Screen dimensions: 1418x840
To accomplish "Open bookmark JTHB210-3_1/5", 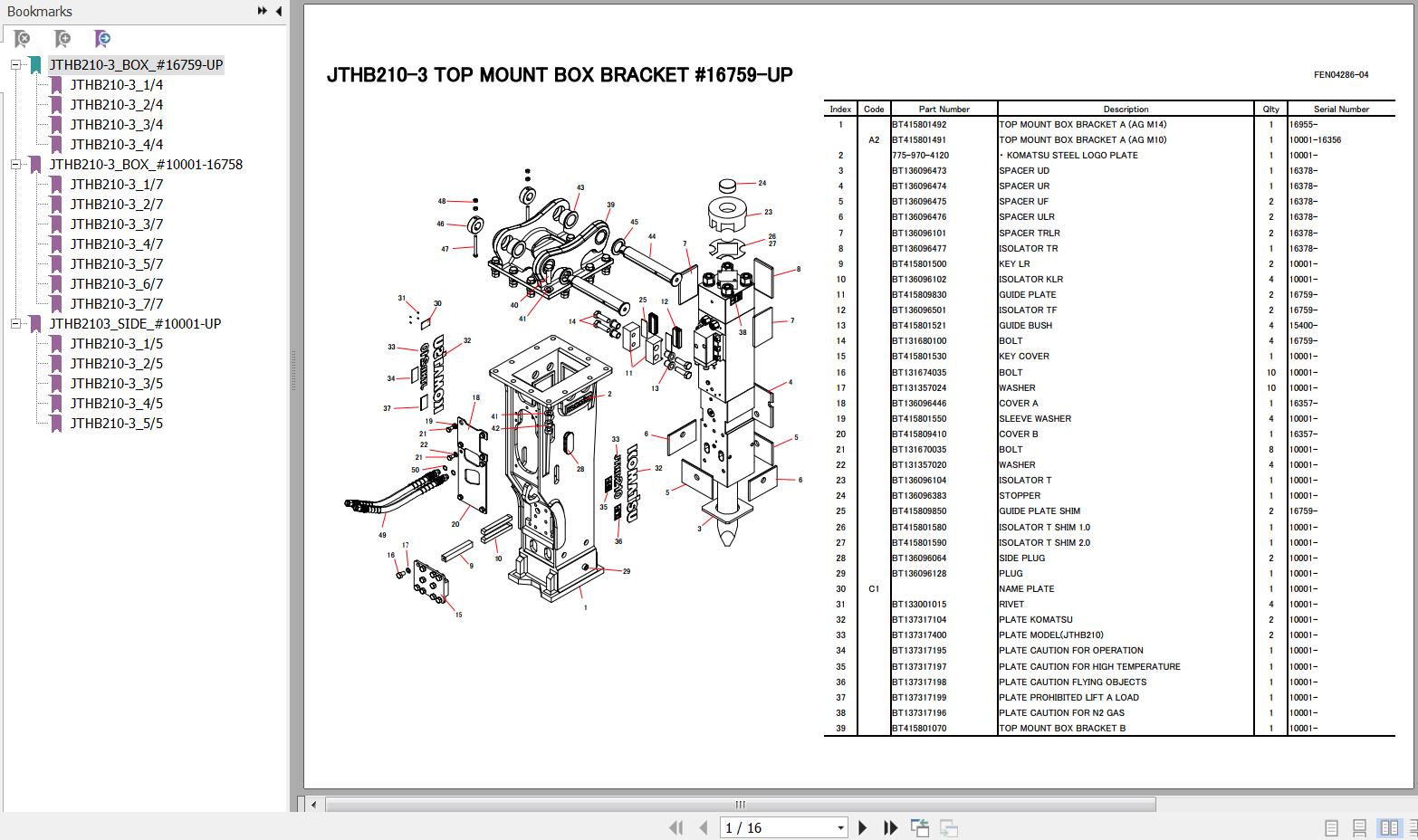I will pyautogui.click(x=117, y=344).
